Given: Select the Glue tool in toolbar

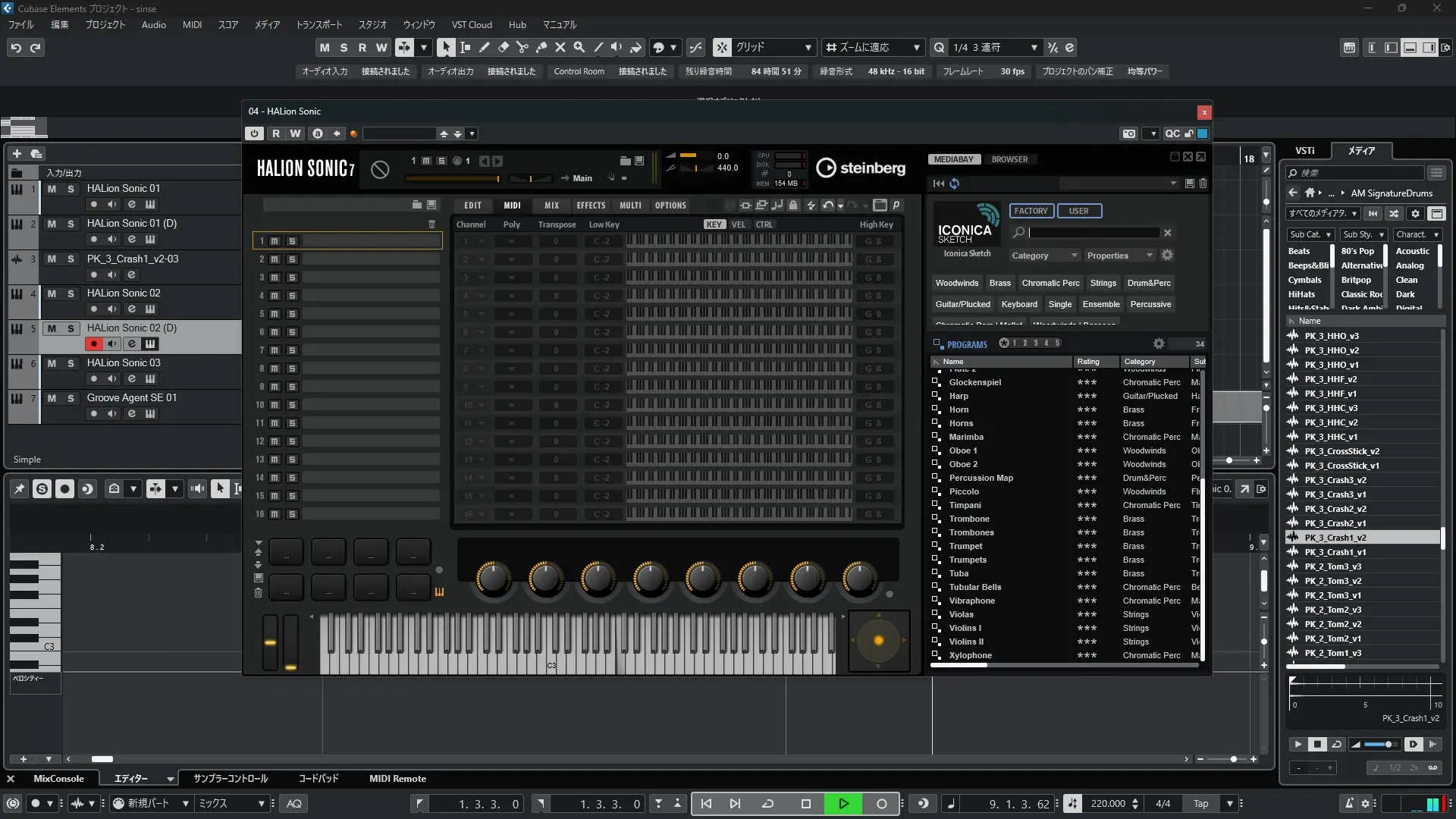Looking at the screenshot, I should [541, 47].
